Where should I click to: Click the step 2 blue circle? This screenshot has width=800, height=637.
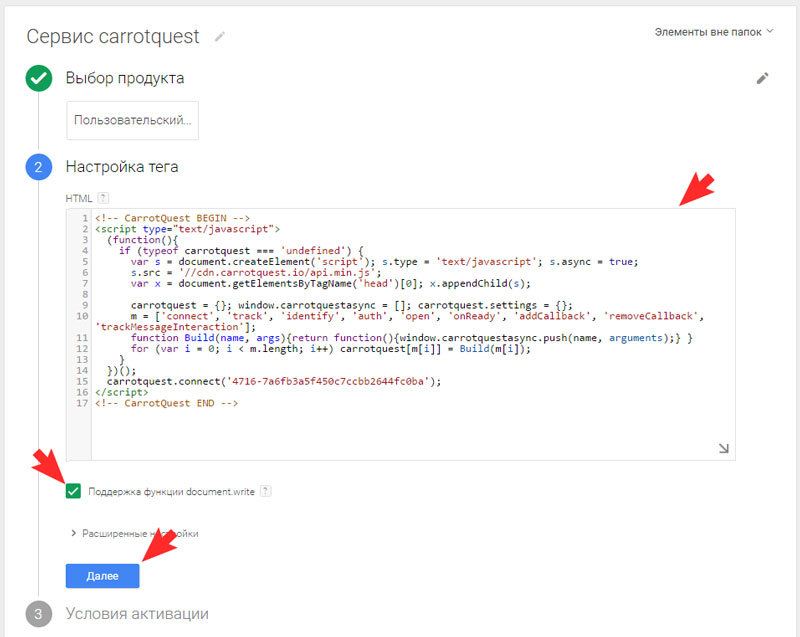39,167
